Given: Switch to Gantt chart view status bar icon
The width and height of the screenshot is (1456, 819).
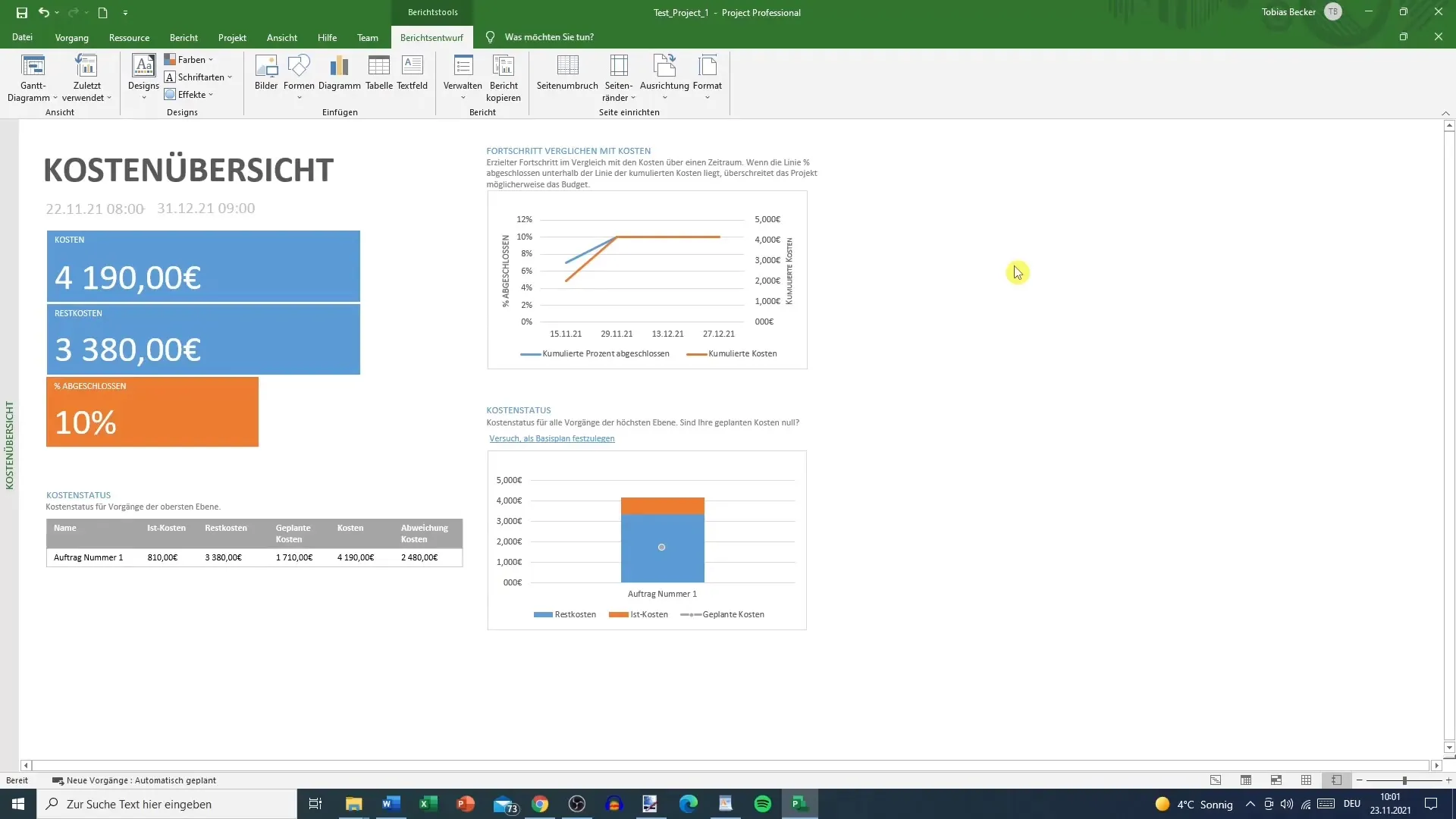Looking at the screenshot, I should [x=1216, y=780].
